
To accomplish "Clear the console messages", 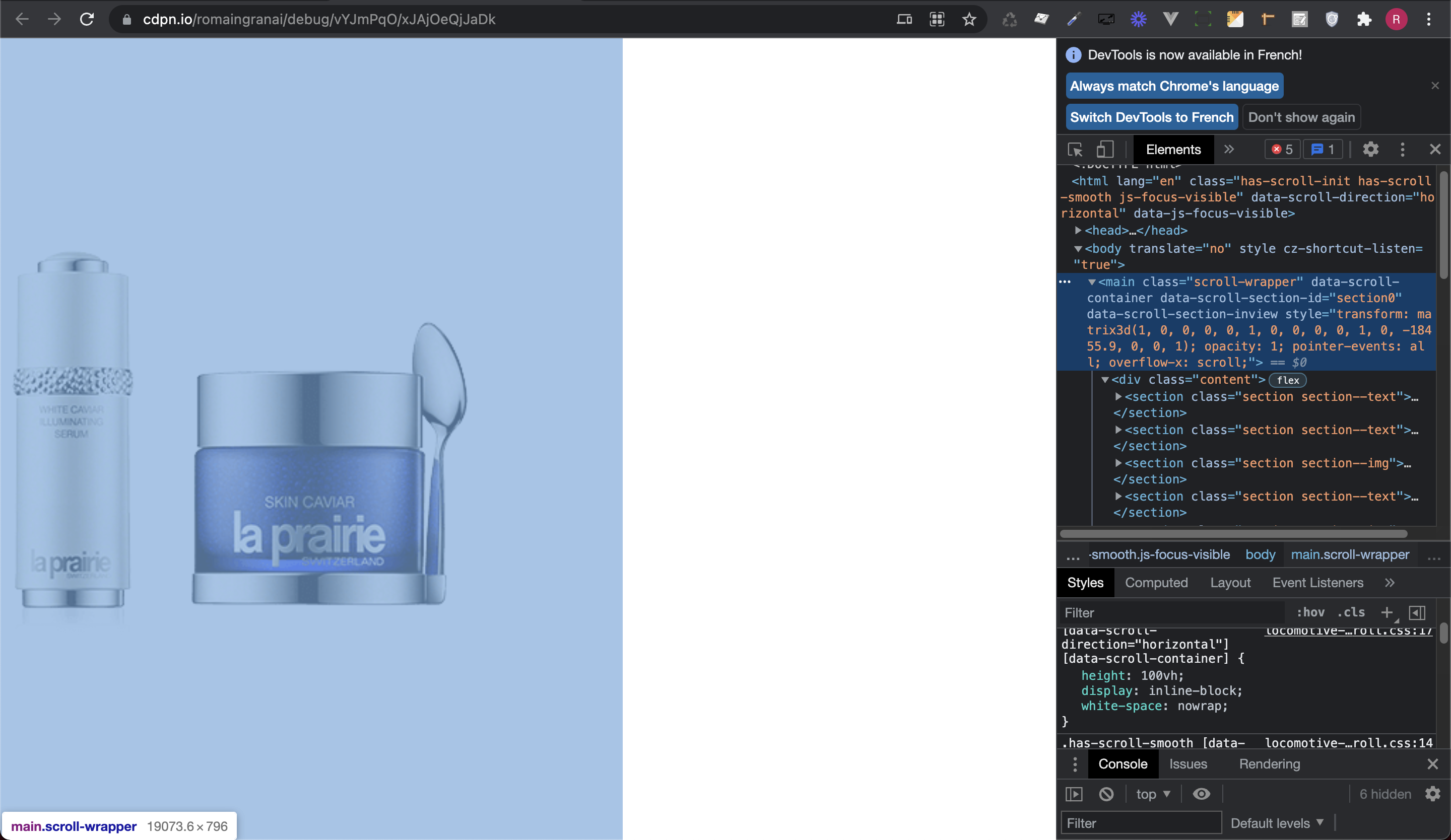I will click(x=1107, y=795).
